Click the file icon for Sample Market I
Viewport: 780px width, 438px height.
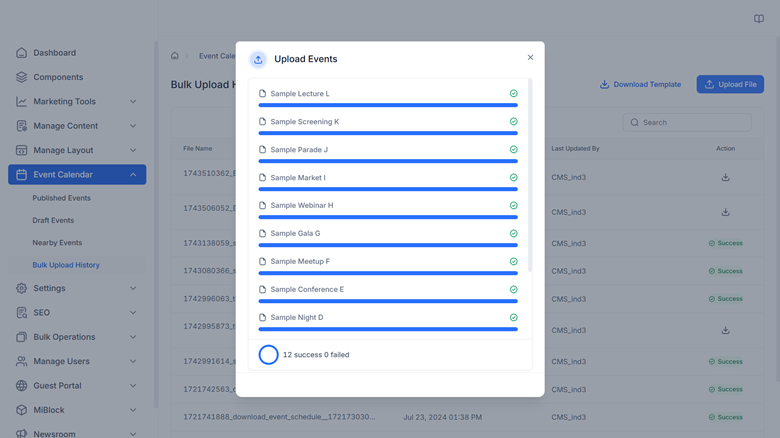point(263,177)
